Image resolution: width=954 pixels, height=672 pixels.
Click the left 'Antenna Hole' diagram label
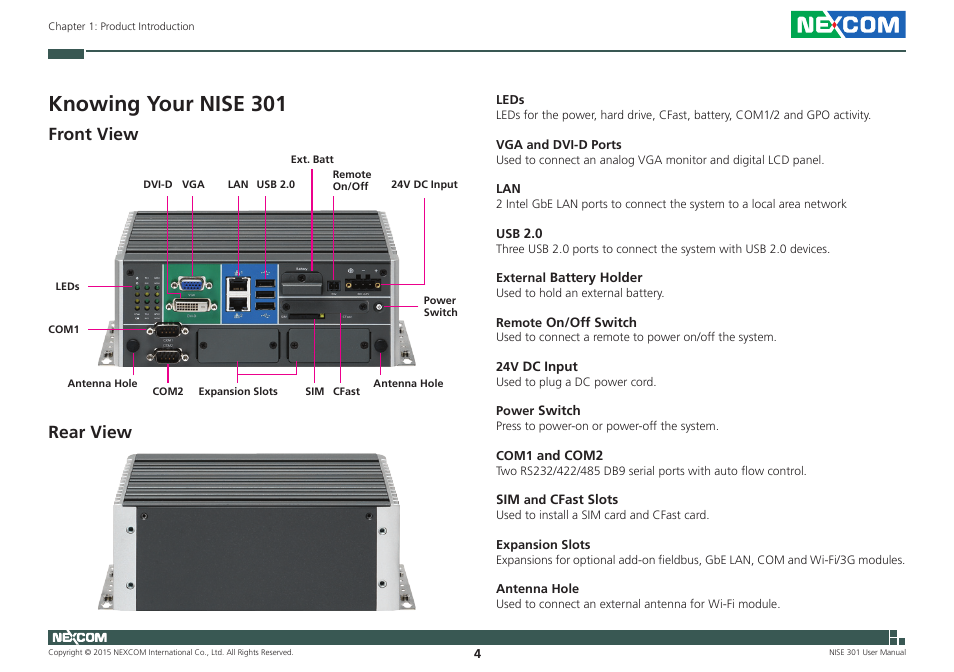pyautogui.click(x=102, y=383)
